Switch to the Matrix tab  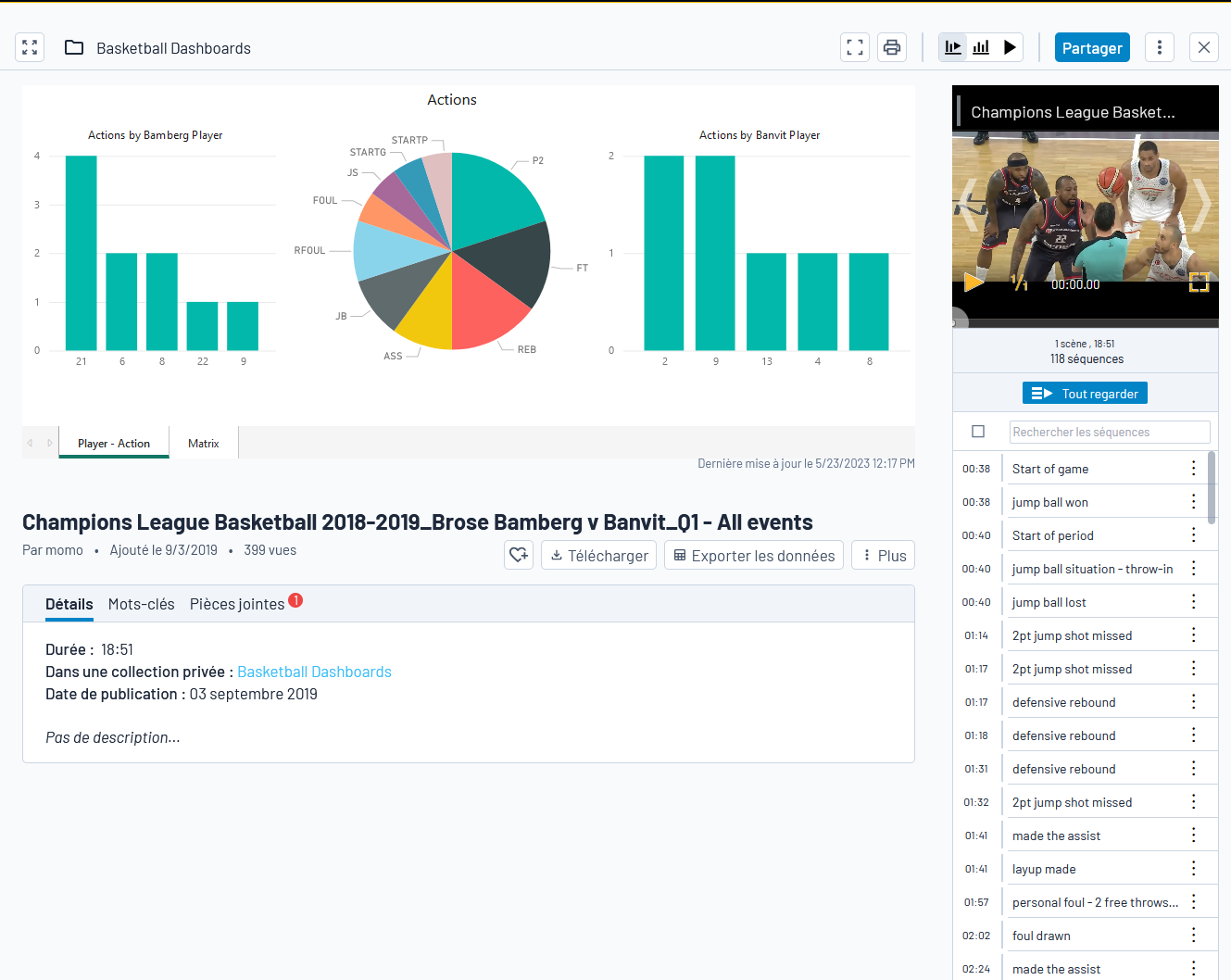tap(204, 443)
